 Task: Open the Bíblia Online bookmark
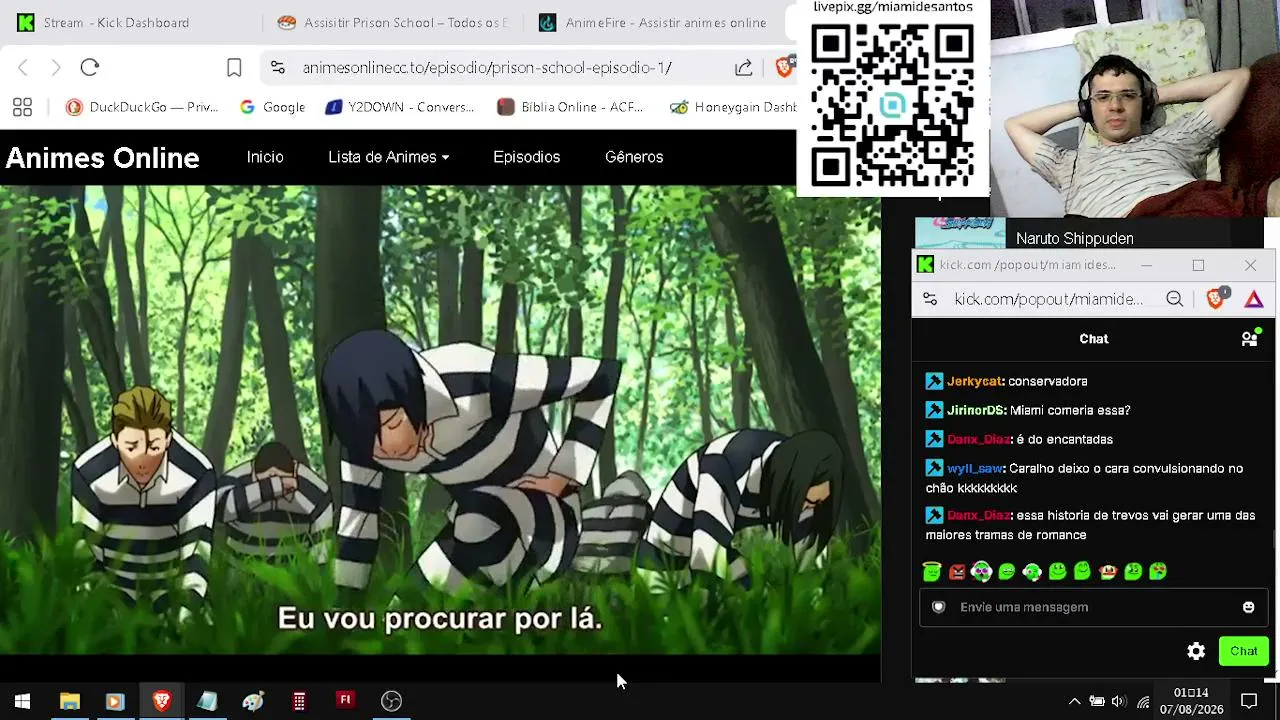(570, 107)
